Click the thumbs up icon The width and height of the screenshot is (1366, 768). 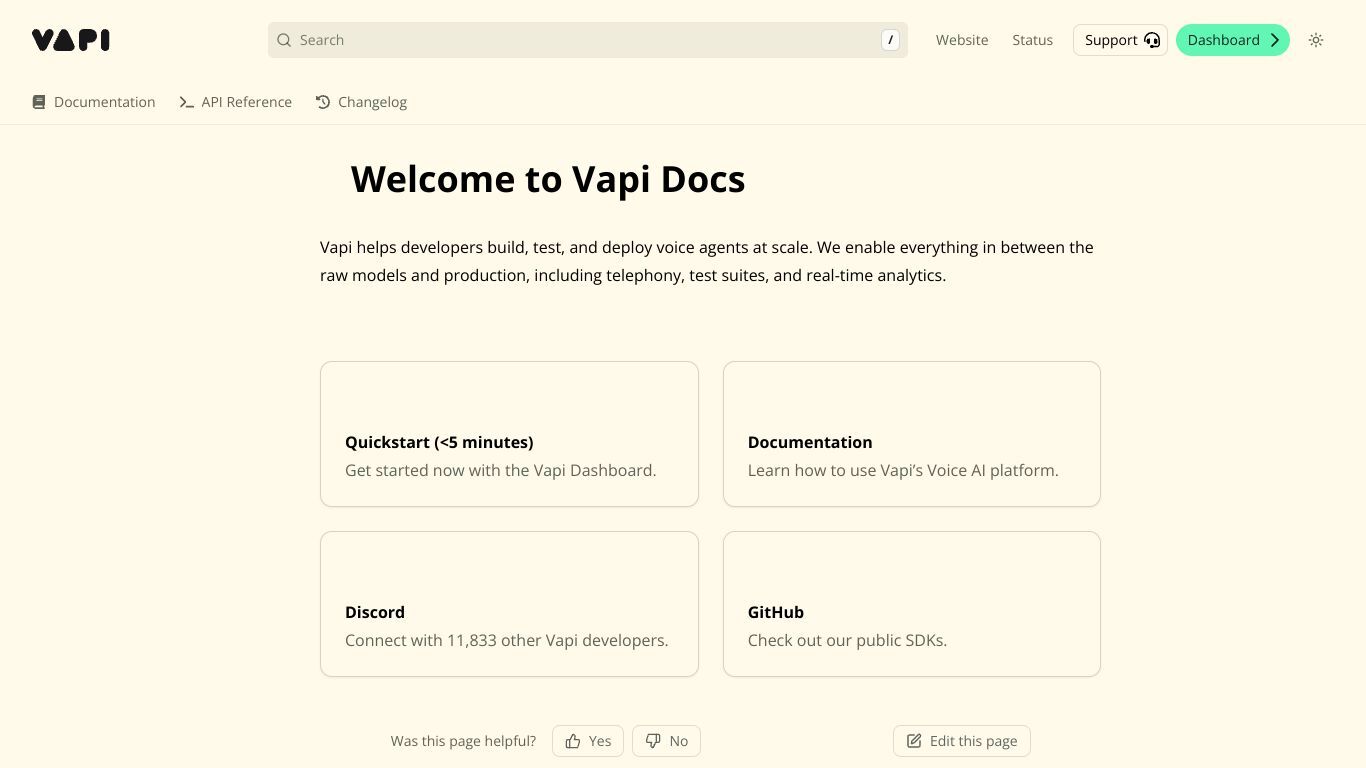[573, 741]
